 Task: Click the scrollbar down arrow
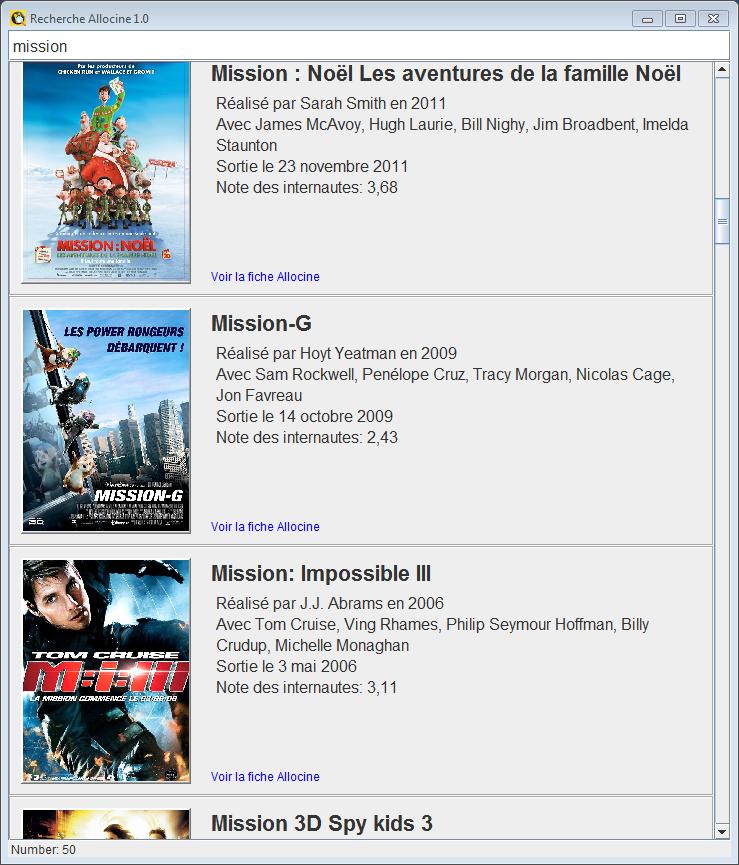click(722, 831)
